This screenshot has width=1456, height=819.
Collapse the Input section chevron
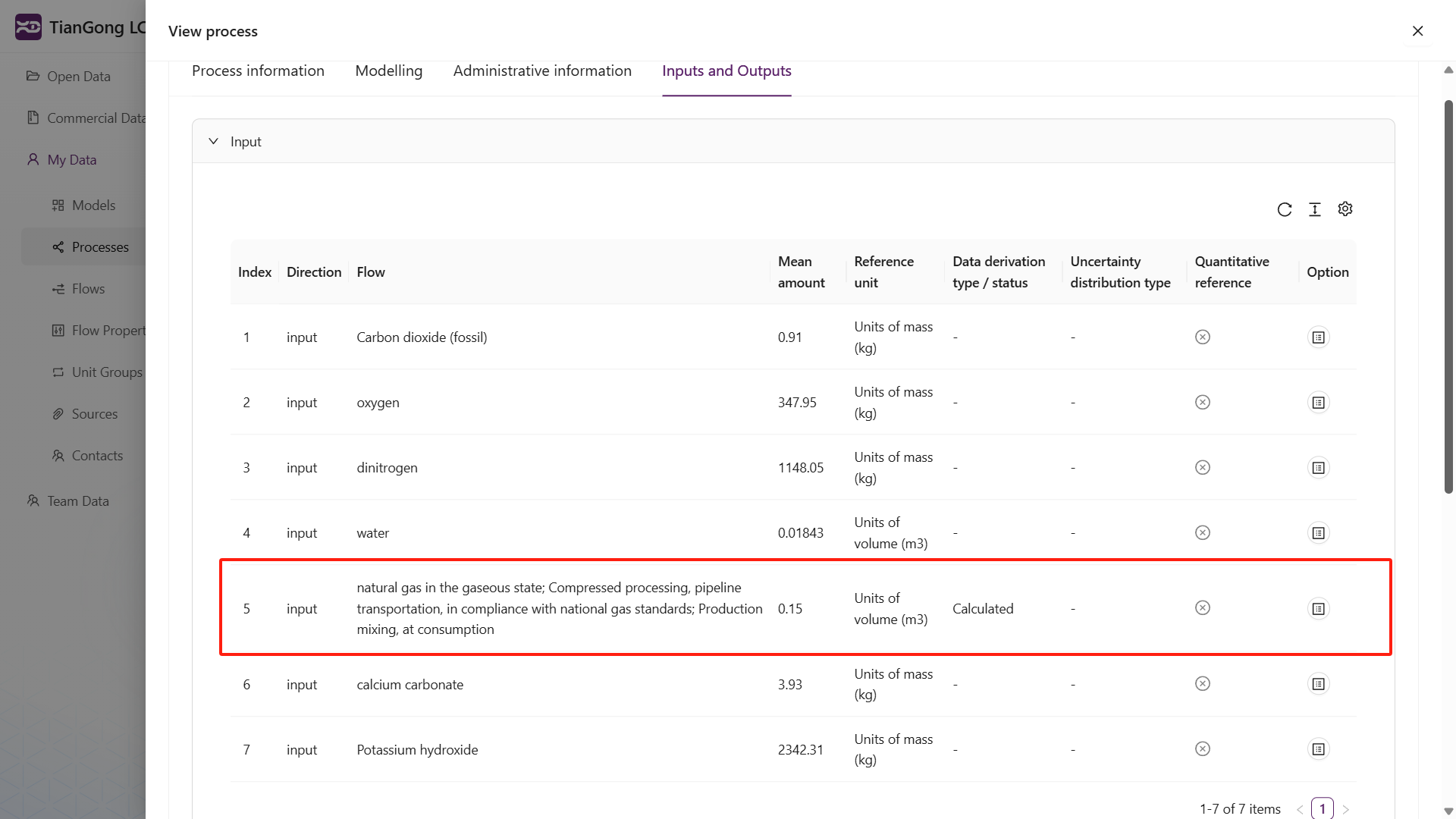(x=213, y=141)
